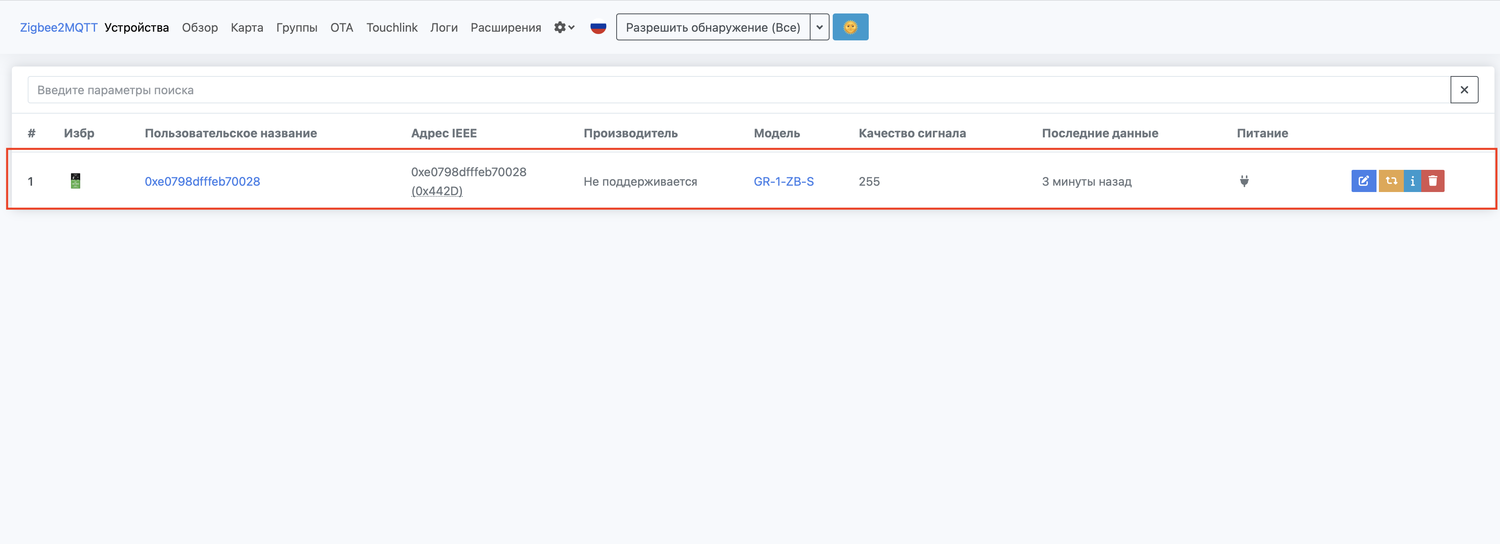This screenshot has height=544, width=1500.
Task: Click the device thumbnail image in row 1
Action: pos(76,181)
